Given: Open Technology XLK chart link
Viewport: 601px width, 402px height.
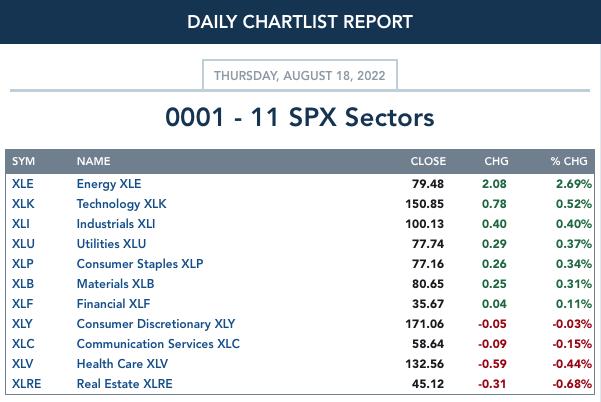Looking at the screenshot, I should (x=122, y=204).
